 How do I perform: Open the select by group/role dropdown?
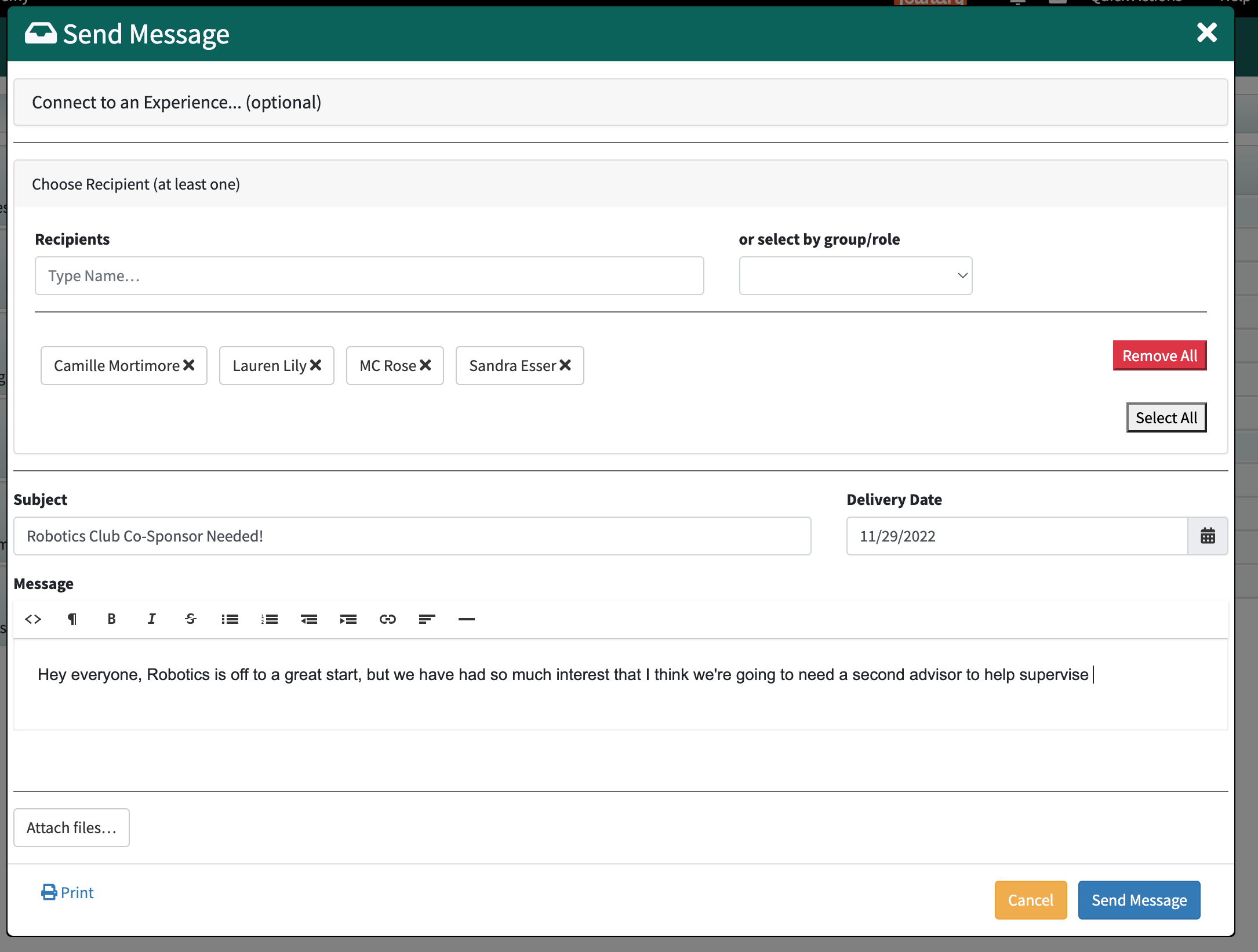pos(855,276)
